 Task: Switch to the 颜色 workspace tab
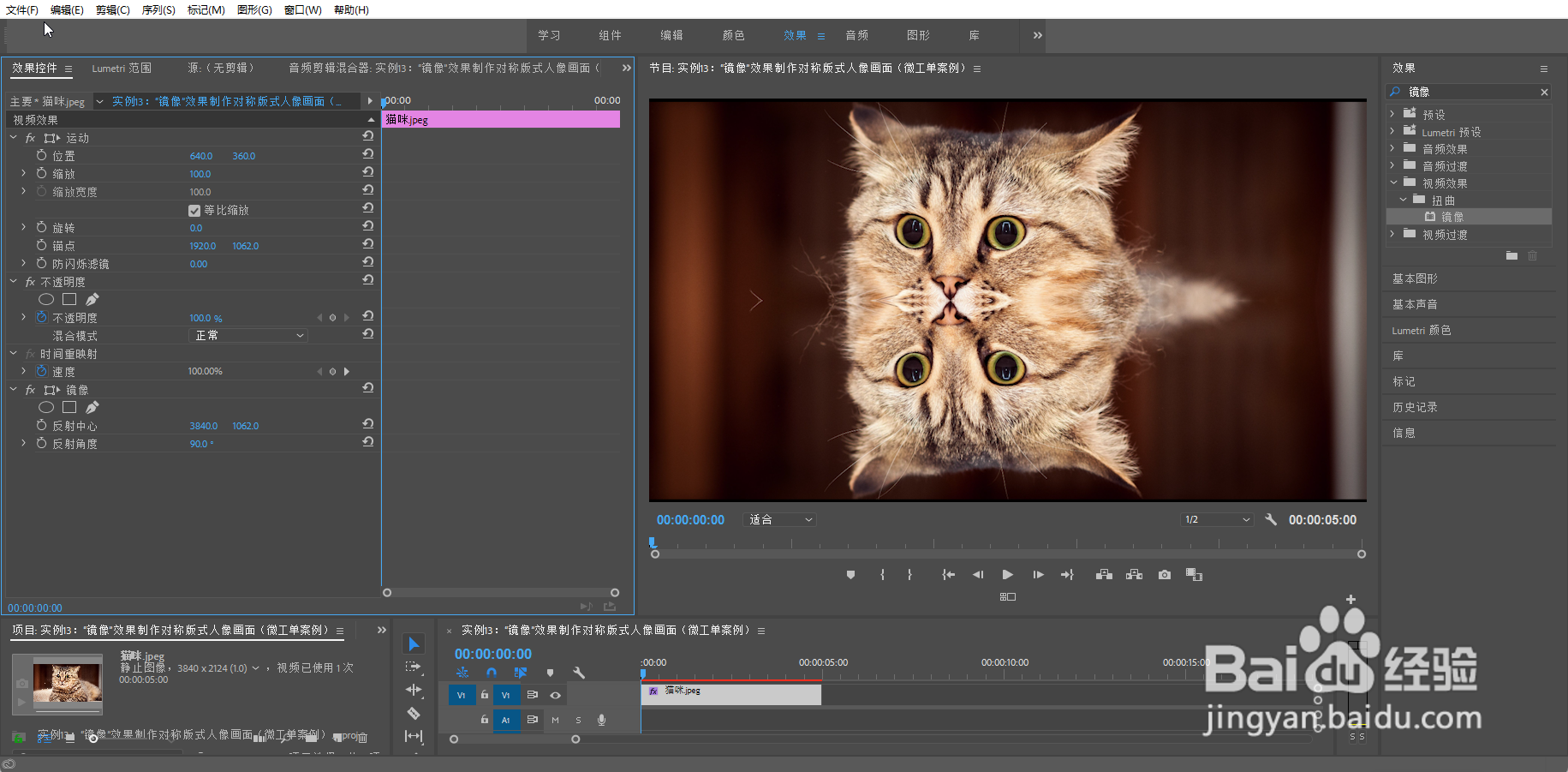point(733,35)
